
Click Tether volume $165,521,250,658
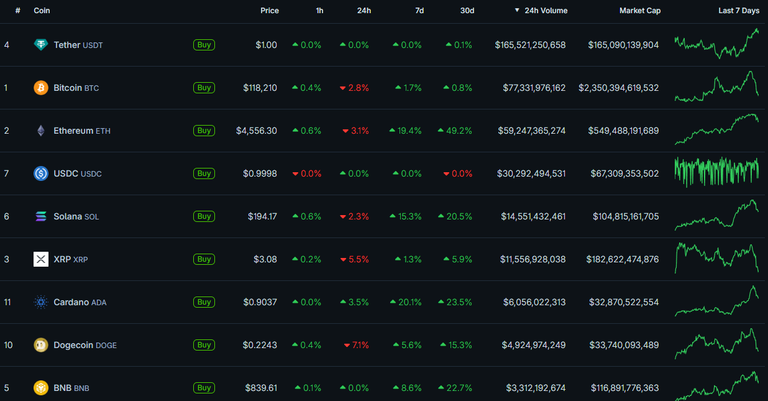(x=530, y=45)
